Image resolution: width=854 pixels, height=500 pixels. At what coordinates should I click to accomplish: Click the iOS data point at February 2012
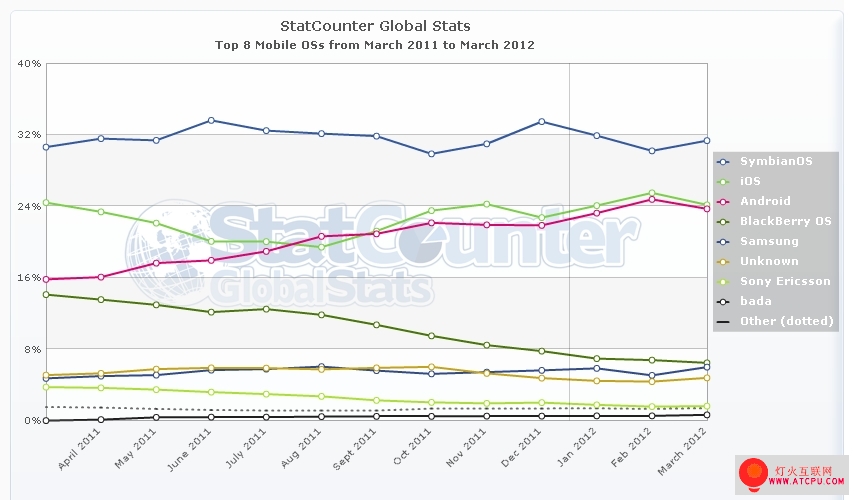(652, 193)
